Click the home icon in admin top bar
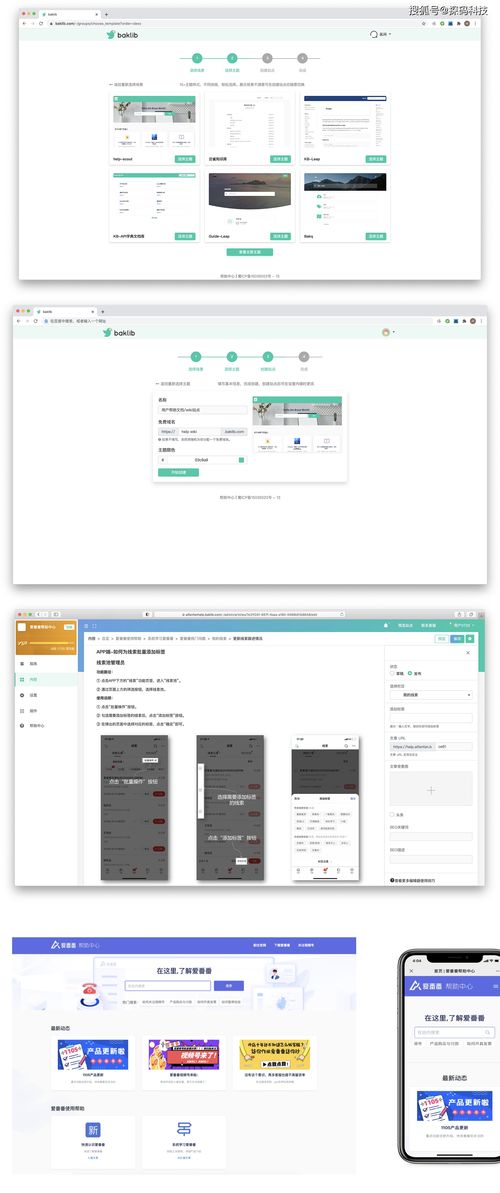 385,625
